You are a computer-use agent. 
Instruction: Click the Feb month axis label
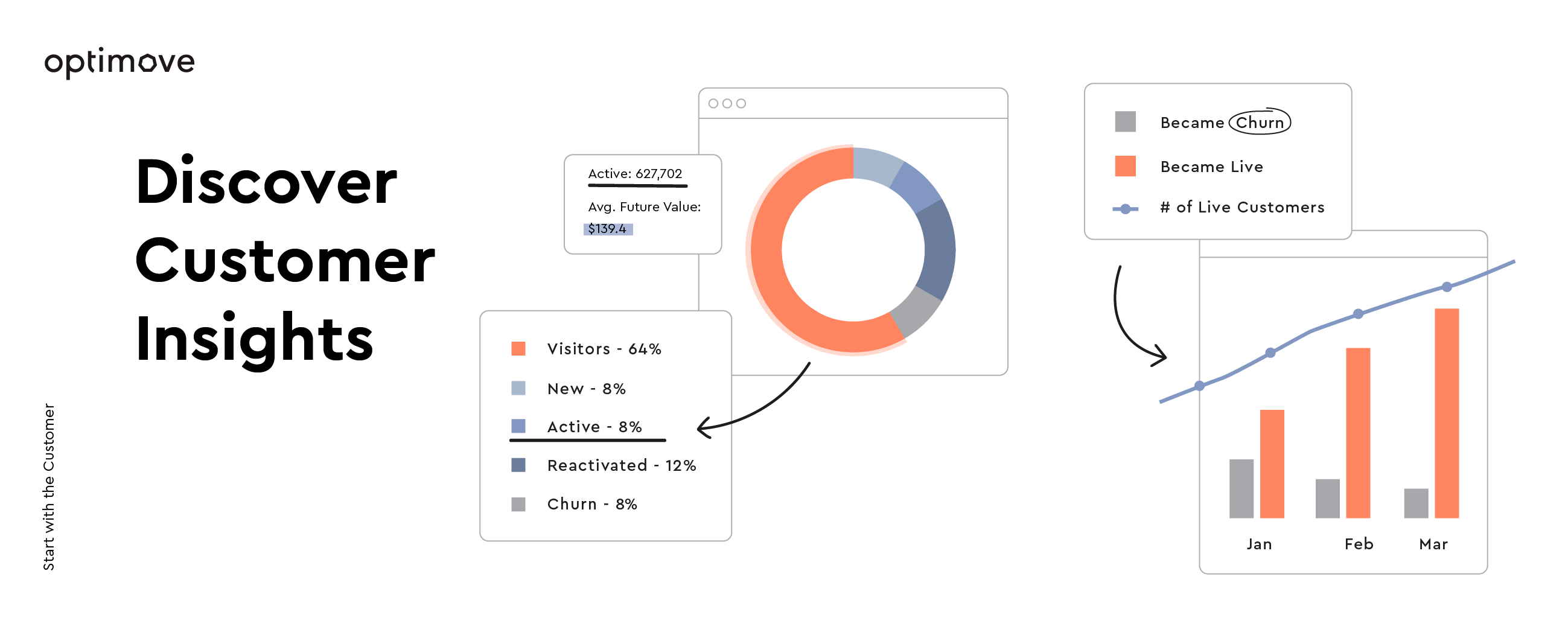pyautogui.click(x=1359, y=544)
